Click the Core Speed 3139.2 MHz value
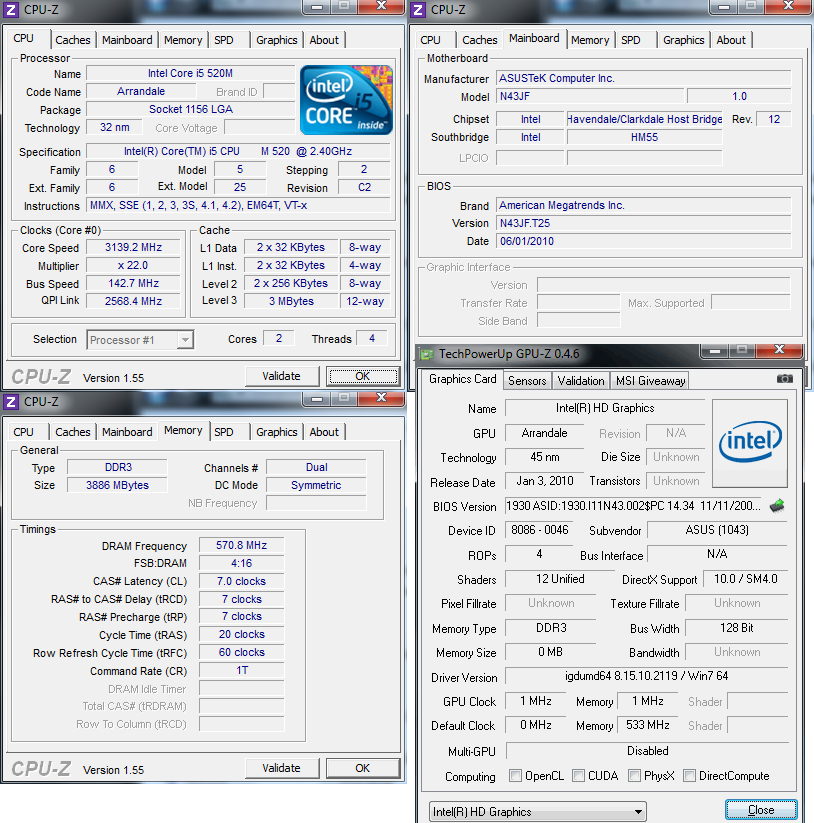Viewport: 814px width, 823px height. [x=133, y=248]
